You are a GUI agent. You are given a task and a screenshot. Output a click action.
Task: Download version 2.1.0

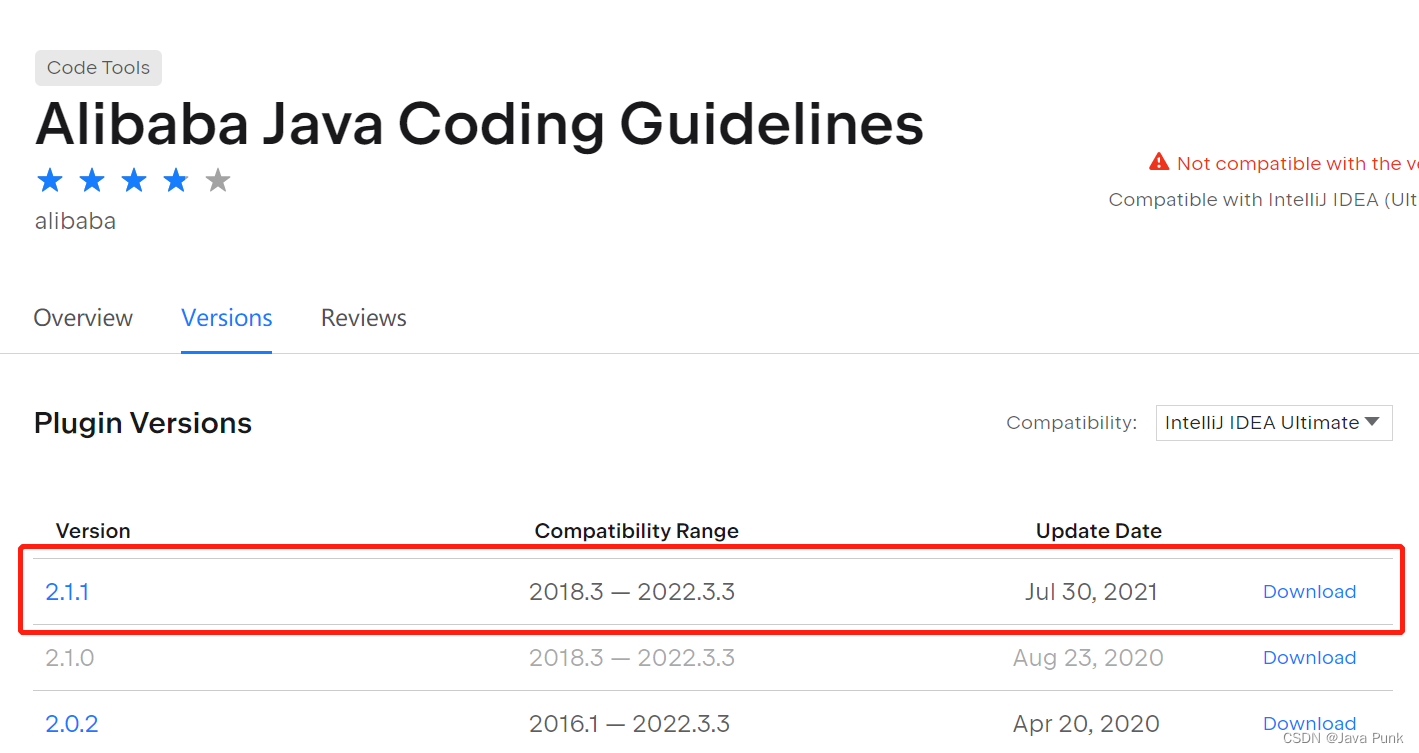pyautogui.click(x=1309, y=657)
